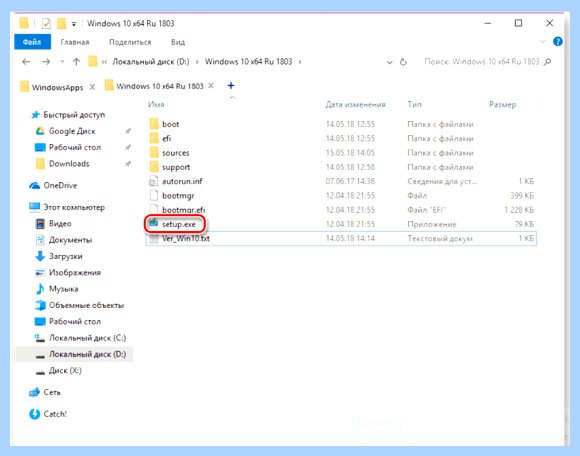Open Google Диск in quick access
Viewport: 580px width, 456px height.
72,131
